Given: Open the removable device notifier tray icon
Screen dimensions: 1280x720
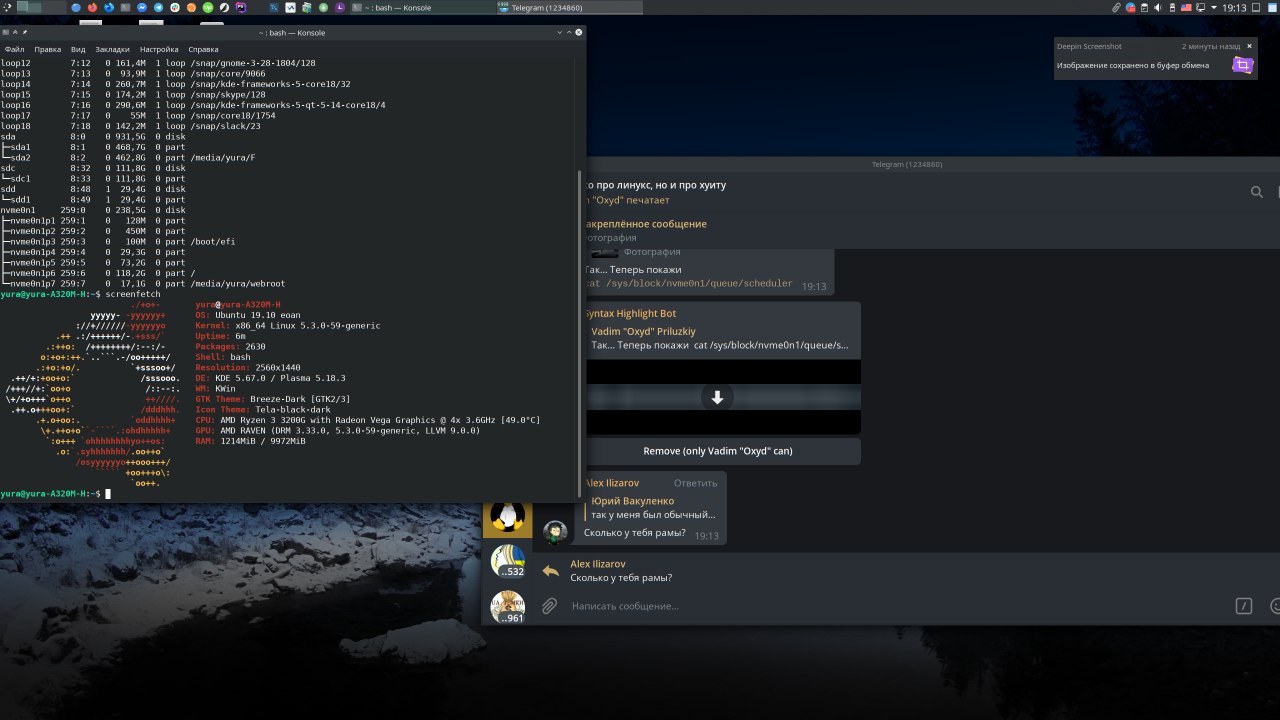Looking at the screenshot, I should pyautogui.click(x=1172, y=7).
